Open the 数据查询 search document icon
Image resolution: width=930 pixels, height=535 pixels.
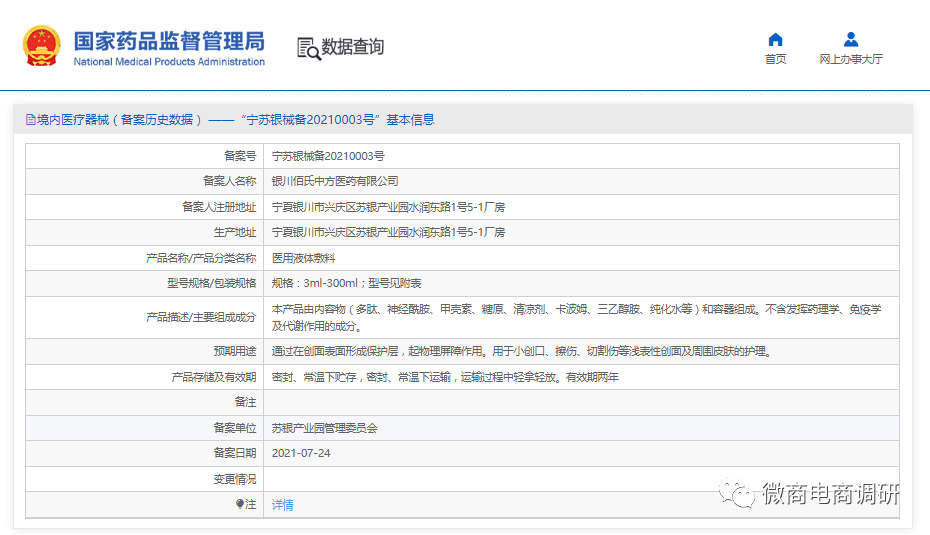tap(308, 49)
